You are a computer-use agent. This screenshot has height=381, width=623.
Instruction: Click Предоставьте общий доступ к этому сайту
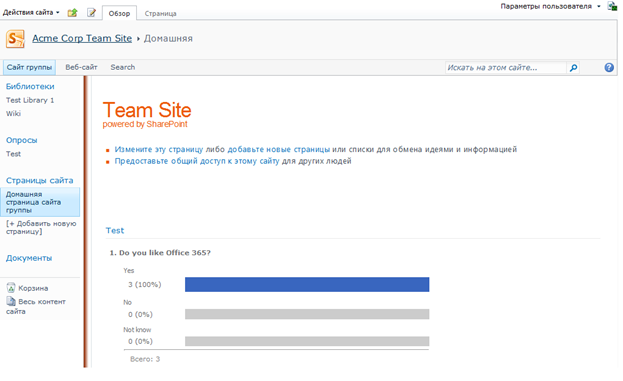point(197,161)
